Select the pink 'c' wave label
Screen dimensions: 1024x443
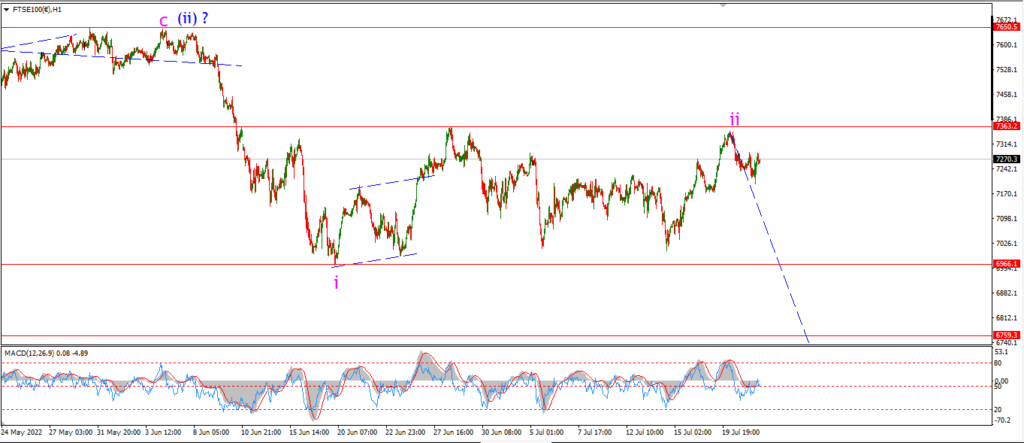pyautogui.click(x=163, y=21)
